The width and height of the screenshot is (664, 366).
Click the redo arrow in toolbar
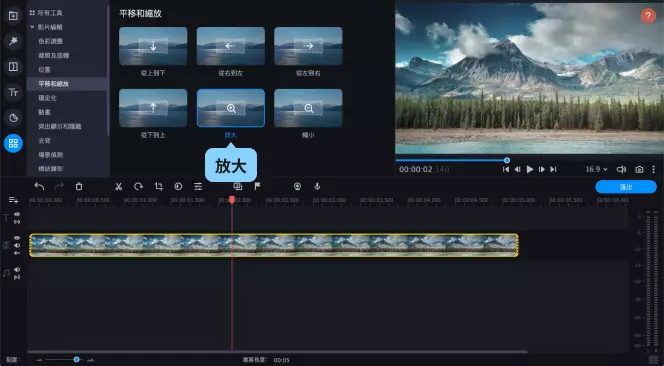click(59, 186)
